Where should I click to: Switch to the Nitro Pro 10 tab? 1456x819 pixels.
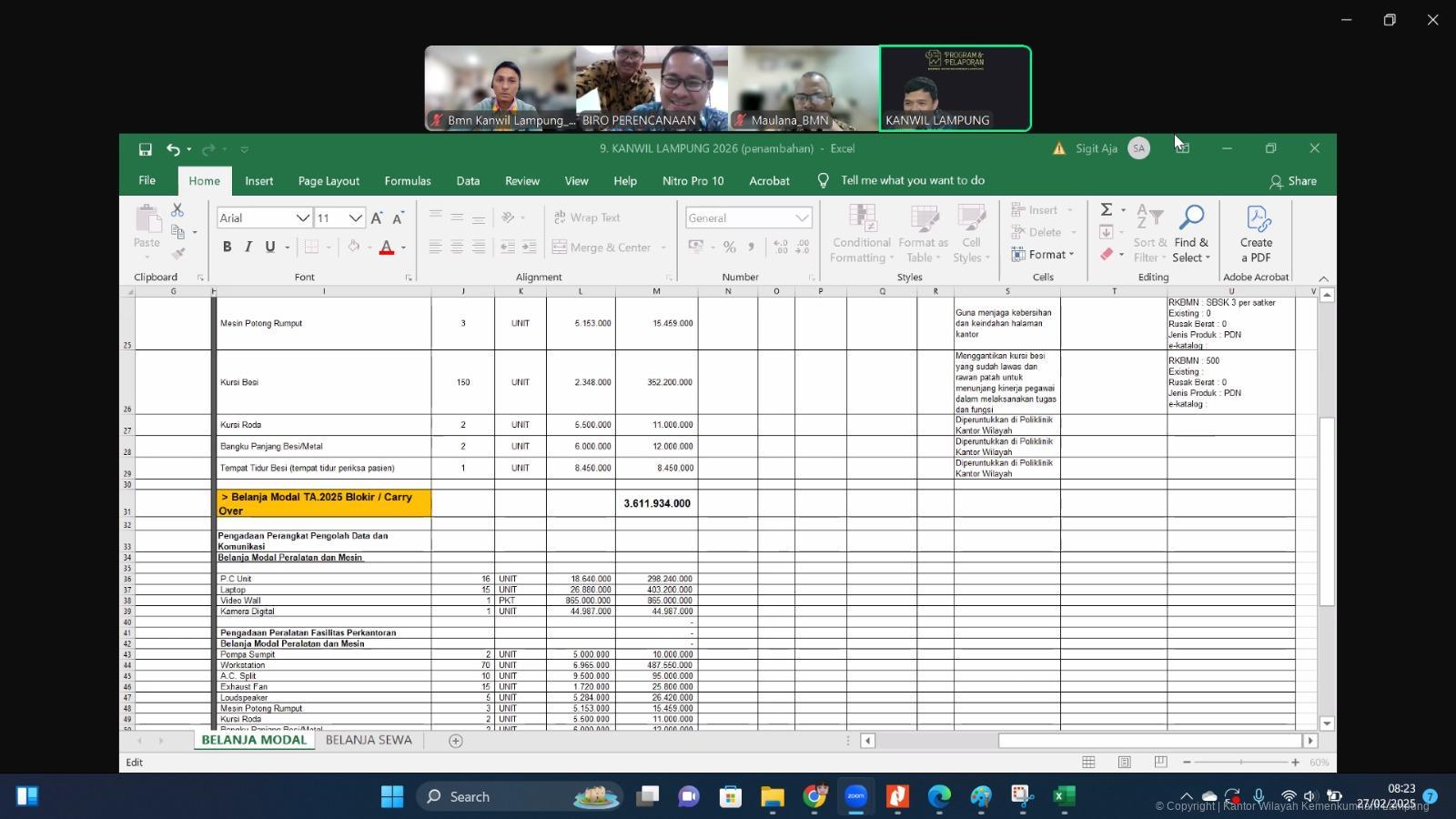point(693,181)
